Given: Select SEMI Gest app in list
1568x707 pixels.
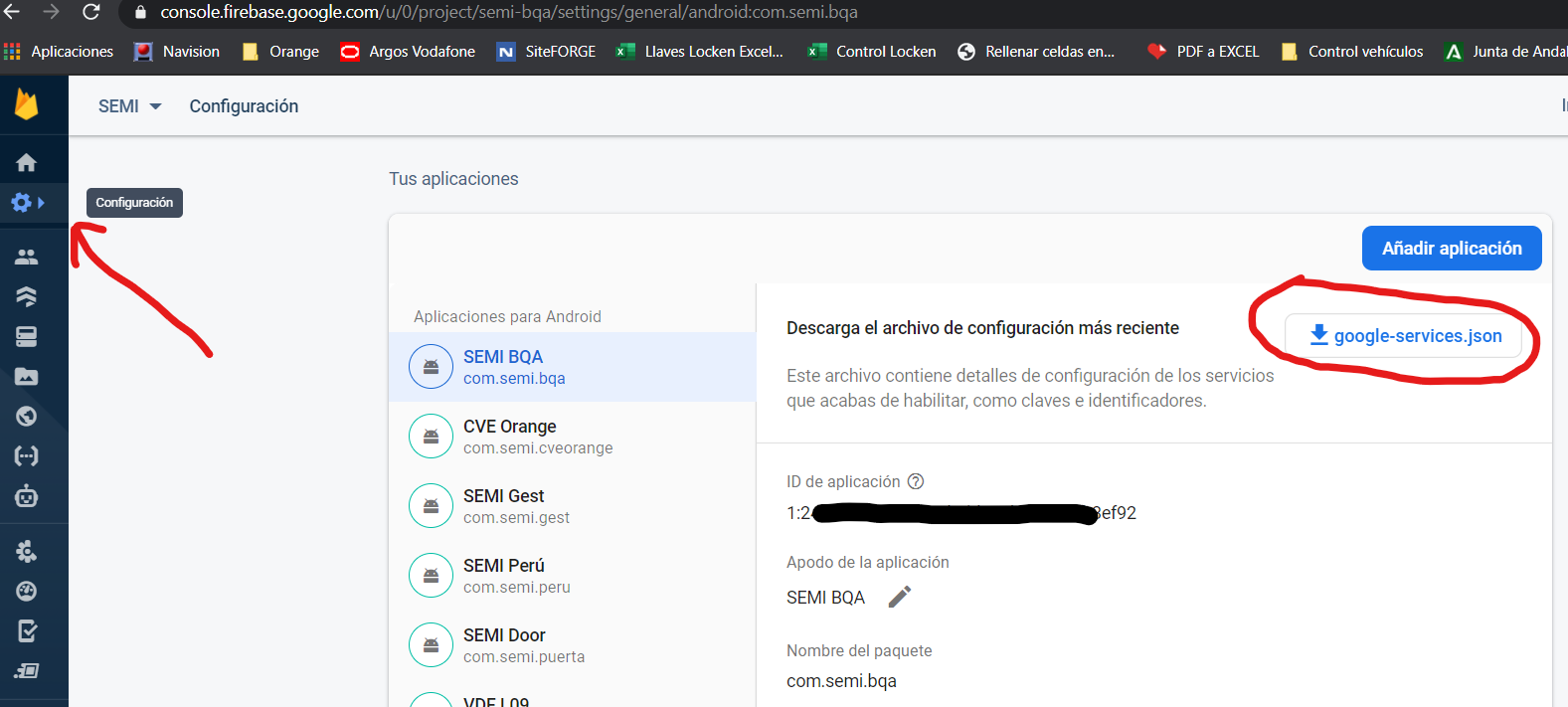Looking at the screenshot, I should (572, 506).
